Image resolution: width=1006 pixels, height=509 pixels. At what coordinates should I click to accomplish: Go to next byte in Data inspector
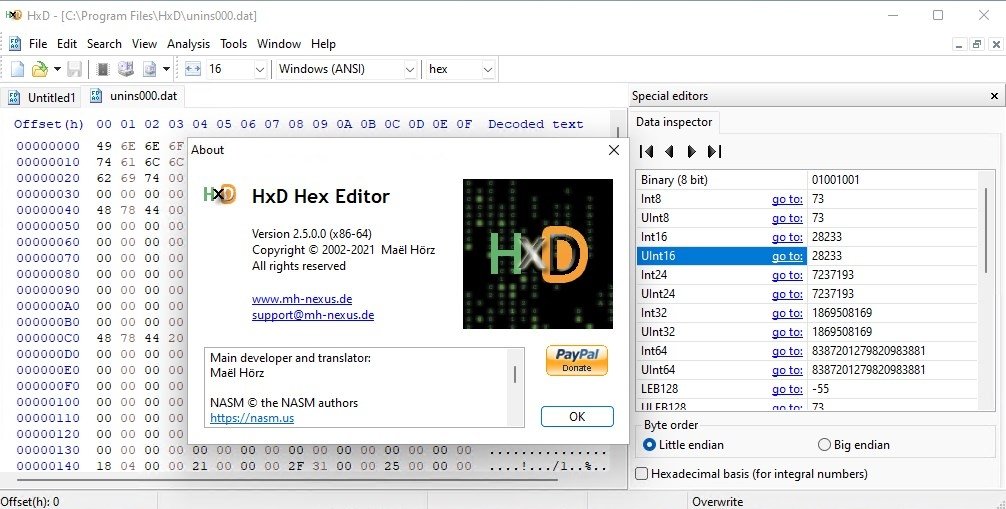tap(692, 151)
